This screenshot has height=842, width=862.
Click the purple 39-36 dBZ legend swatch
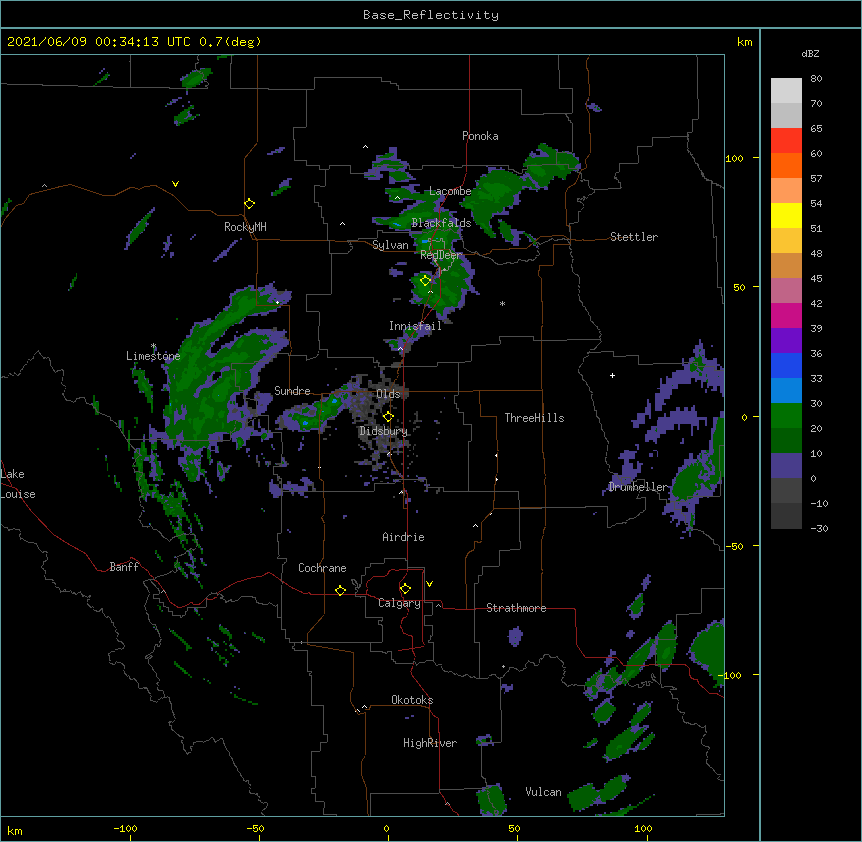(786, 341)
